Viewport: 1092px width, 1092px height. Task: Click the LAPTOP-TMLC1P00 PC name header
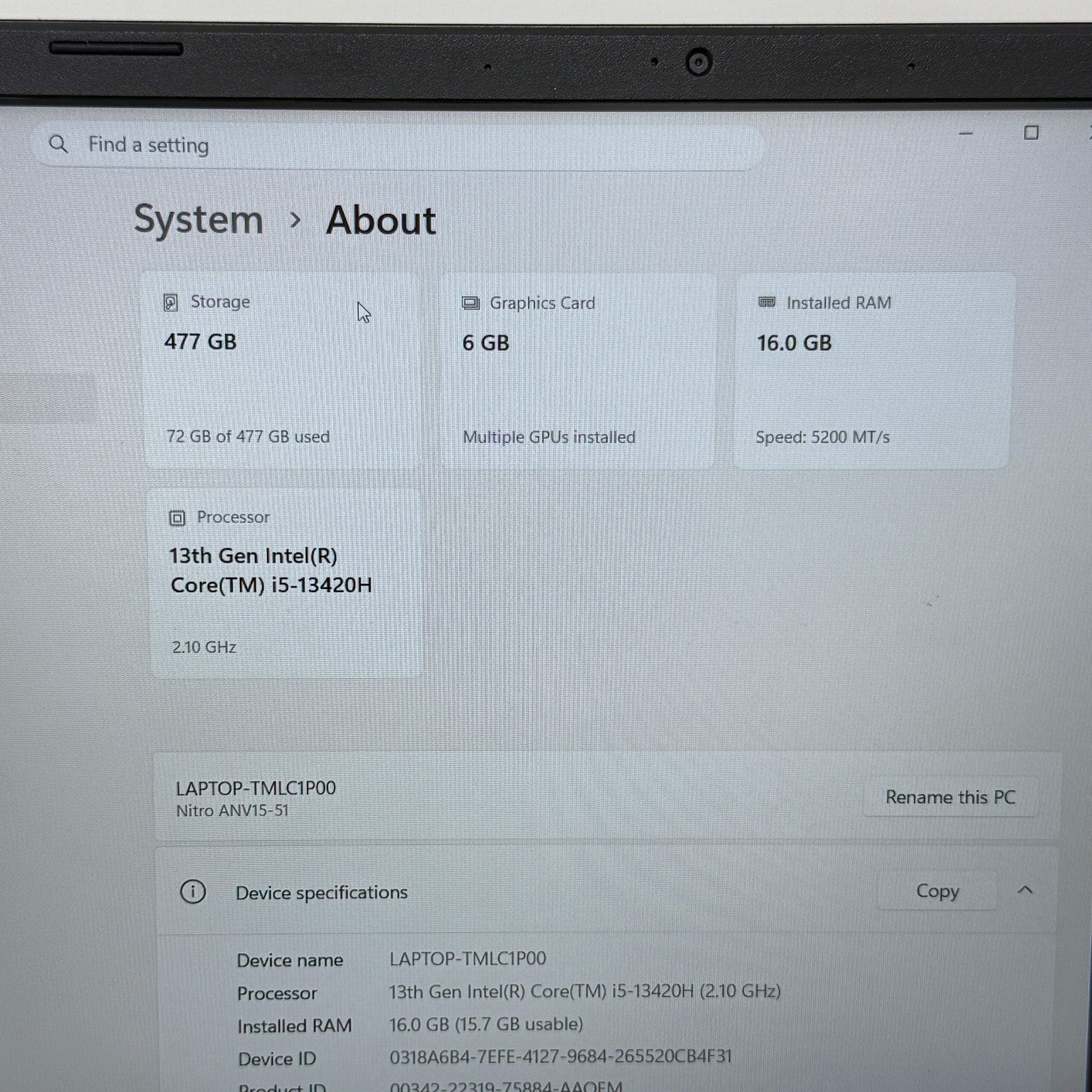256,788
